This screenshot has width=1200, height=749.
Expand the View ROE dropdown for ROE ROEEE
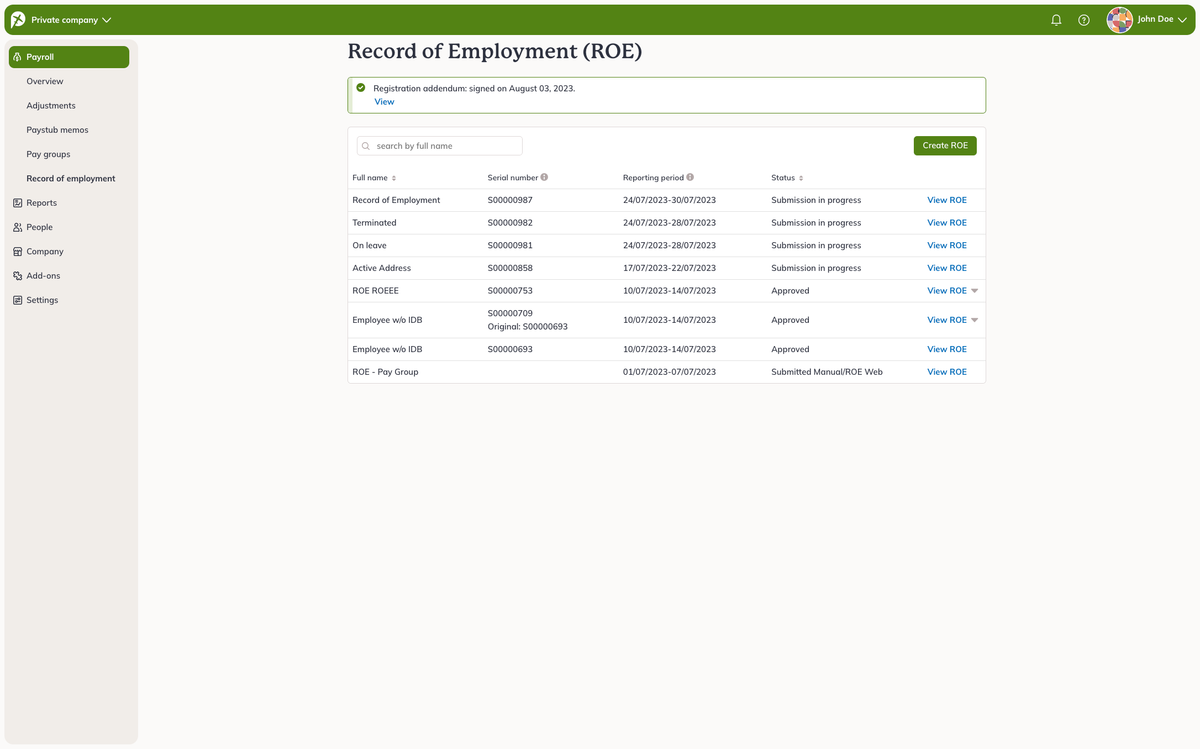point(975,290)
